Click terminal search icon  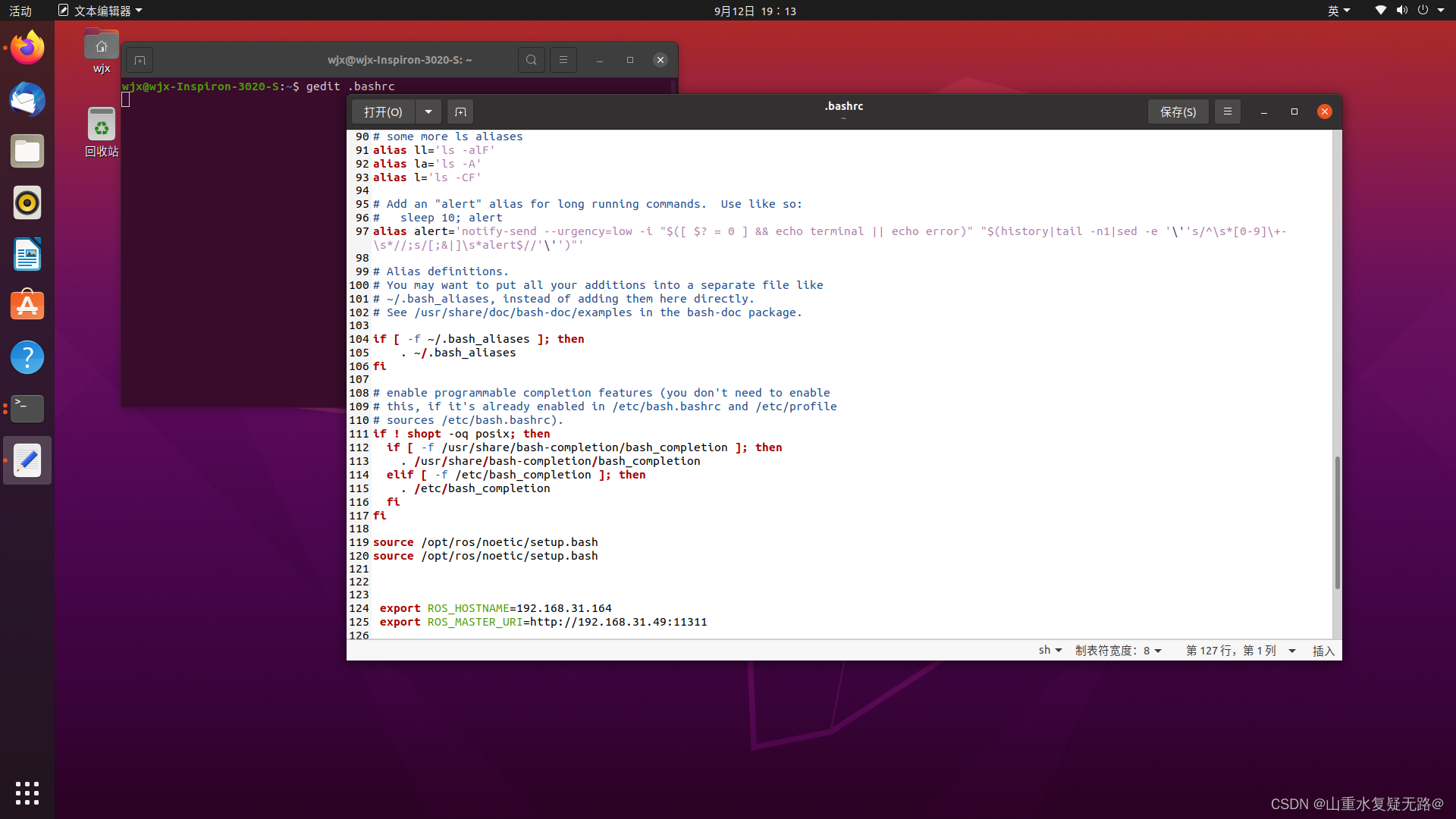pyautogui.click(x=532, y=60)
